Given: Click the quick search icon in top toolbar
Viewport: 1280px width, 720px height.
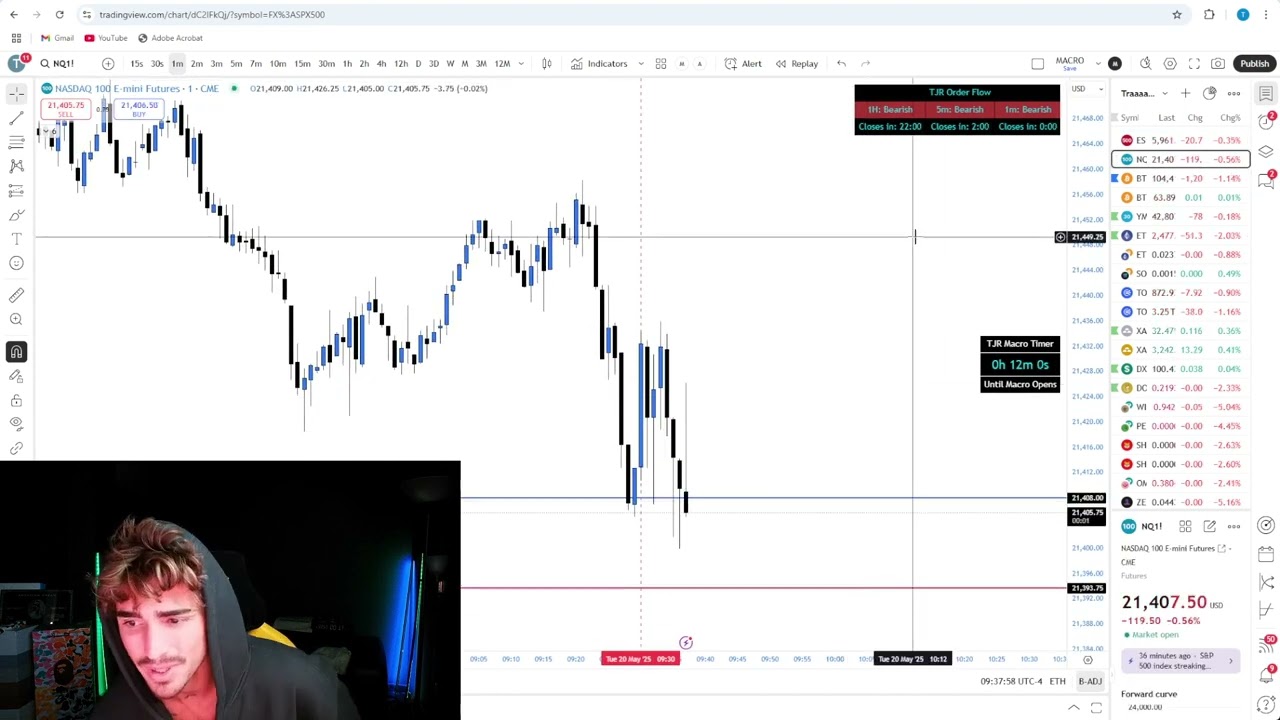Looking at the screenshot, I should pyautogui.click(x=1145, y=64).
